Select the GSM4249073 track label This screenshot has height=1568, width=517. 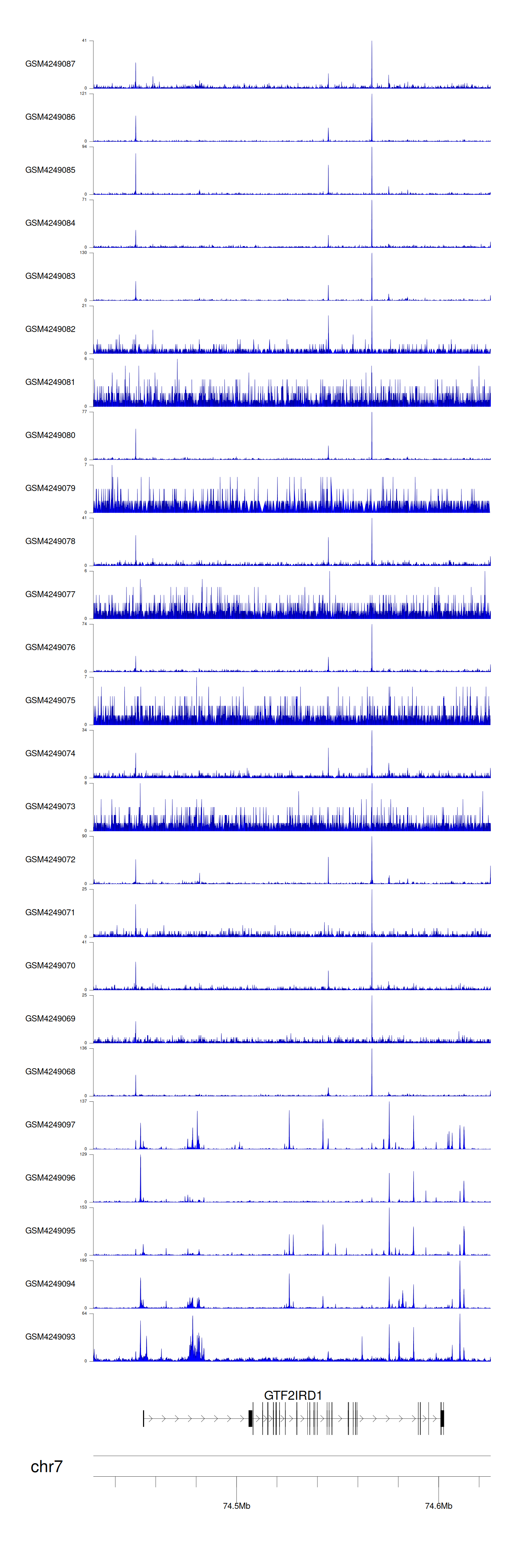tap(50, 806)
